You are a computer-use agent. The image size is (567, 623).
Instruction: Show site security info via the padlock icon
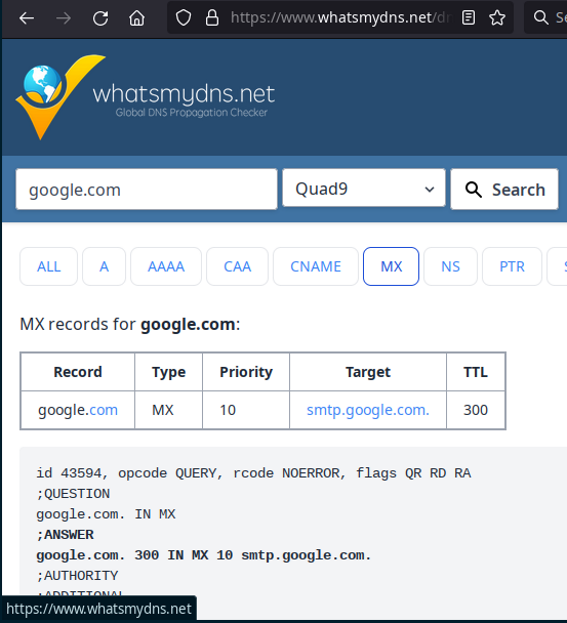click(x=212, y=18)
